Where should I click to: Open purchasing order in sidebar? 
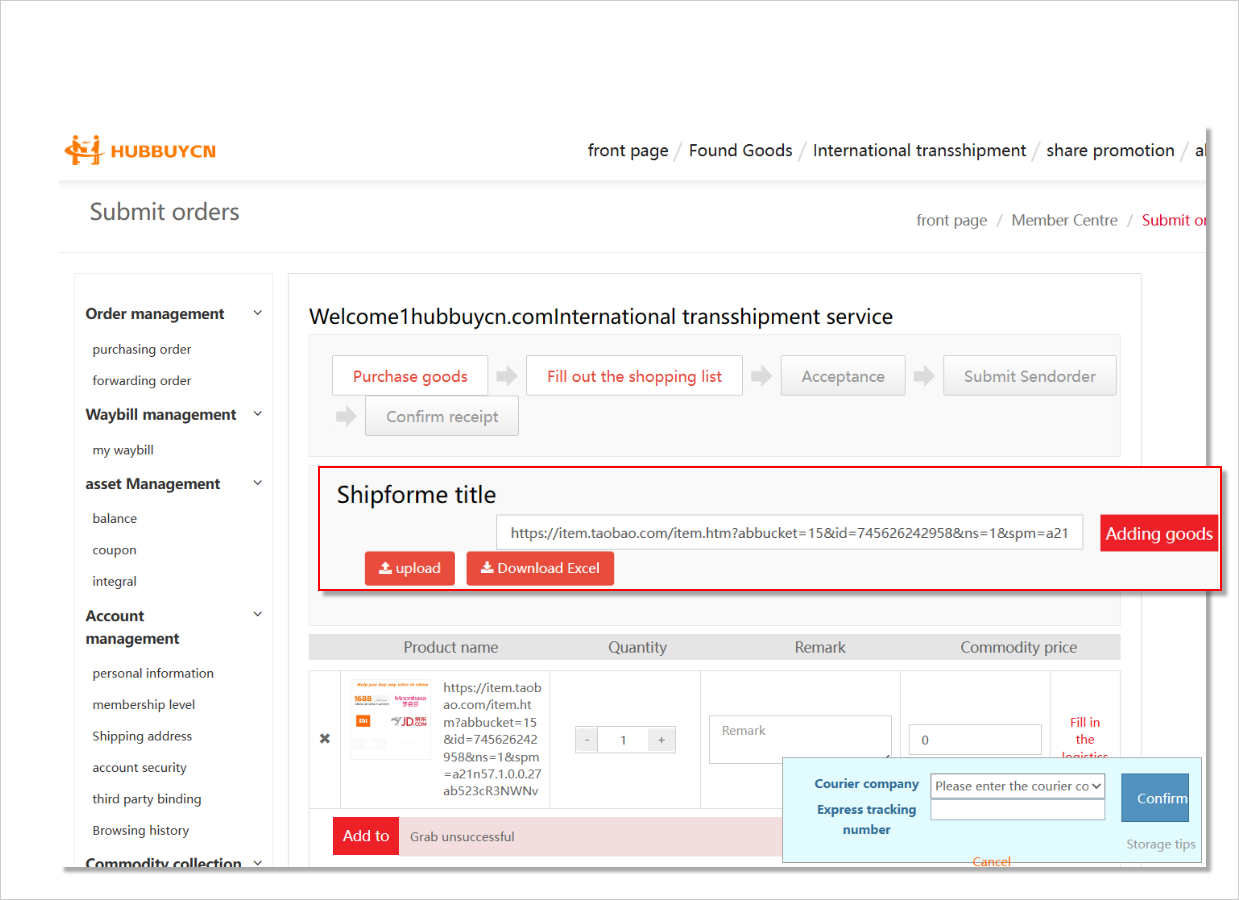point(142,349)
